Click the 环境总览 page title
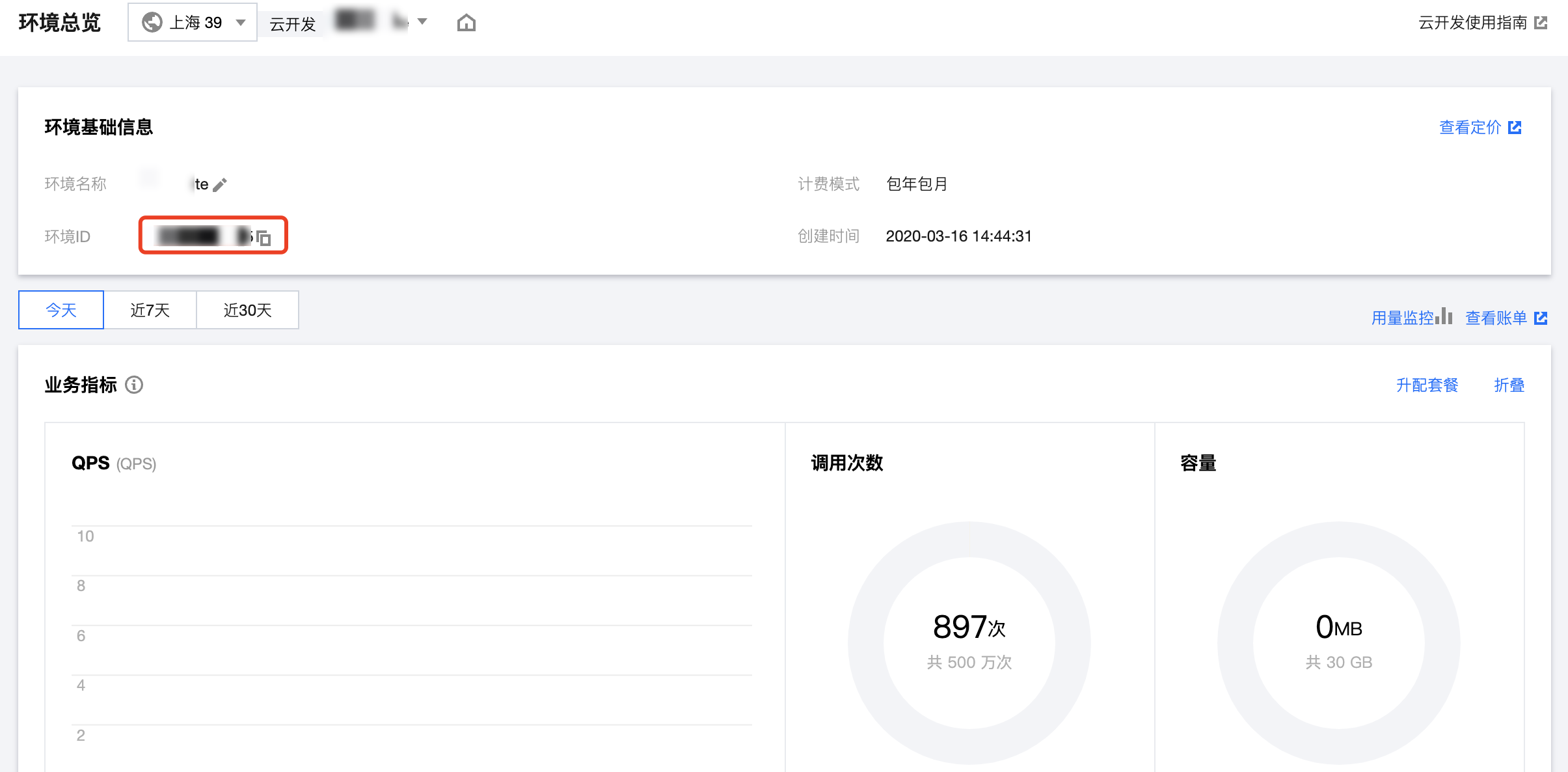Viewport: 1568px width, 772px height. coord(60,23)
